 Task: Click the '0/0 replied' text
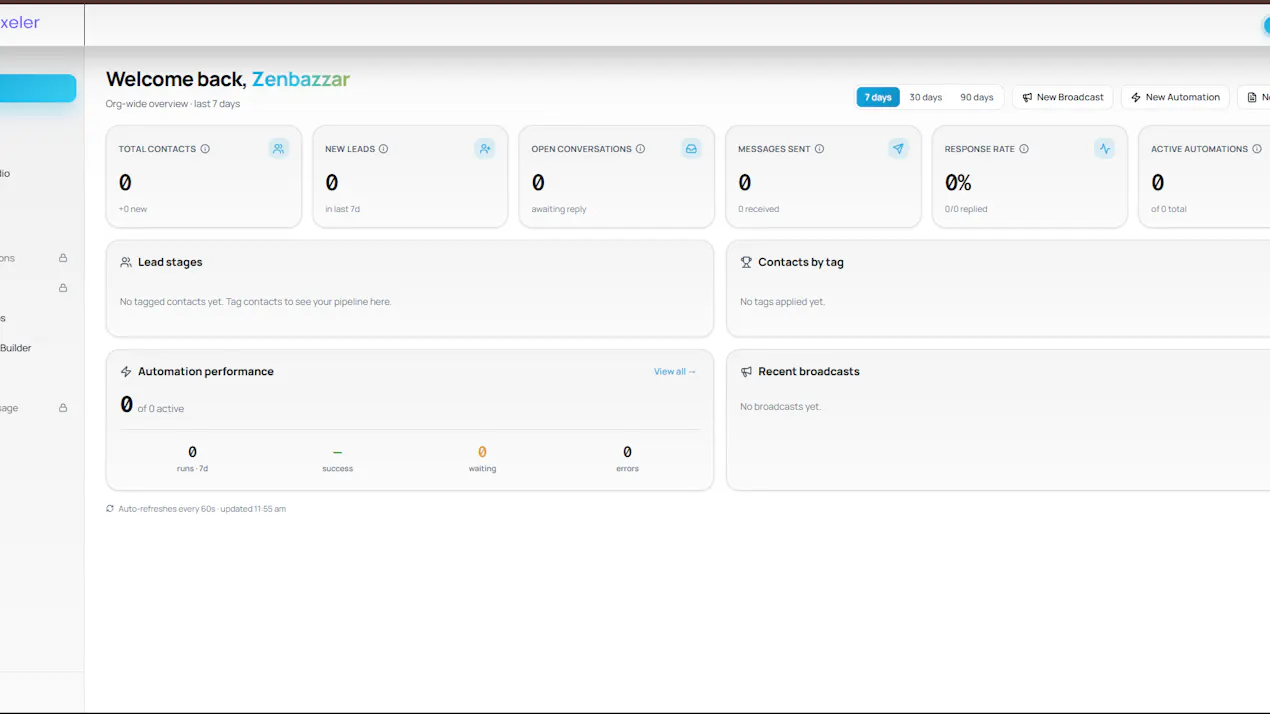(x=966, y=209)
